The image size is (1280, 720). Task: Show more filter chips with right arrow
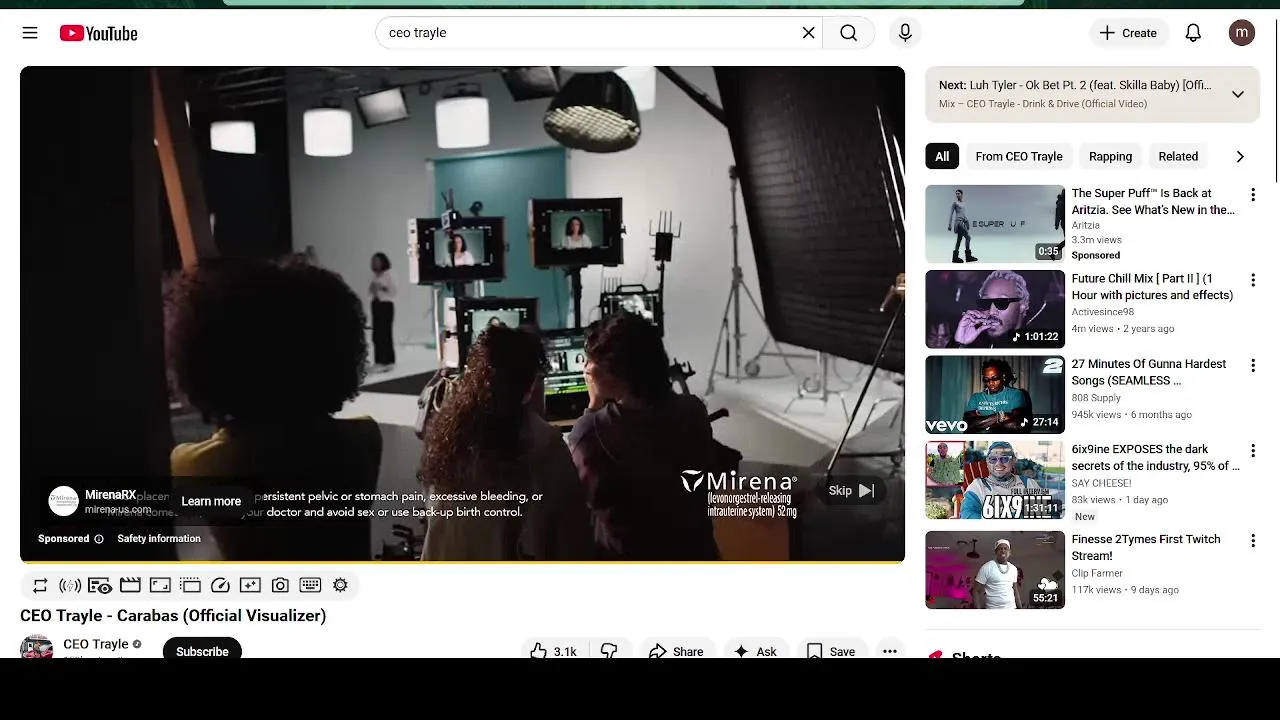click(1240, 156)
